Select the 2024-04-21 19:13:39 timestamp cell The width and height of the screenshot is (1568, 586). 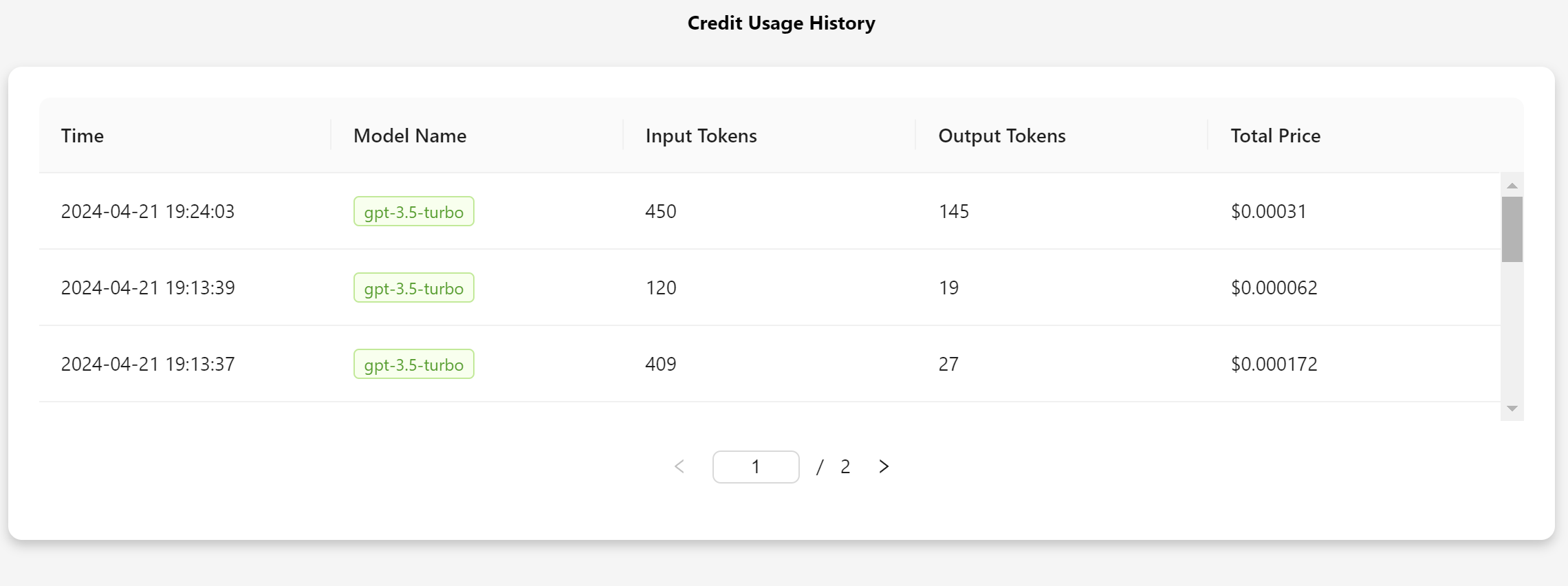coord(148,288)
